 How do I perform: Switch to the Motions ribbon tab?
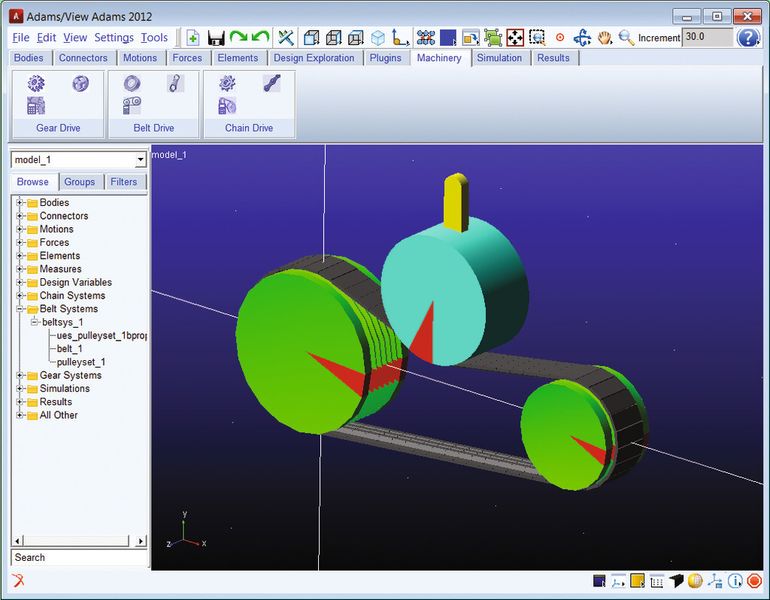140,58
